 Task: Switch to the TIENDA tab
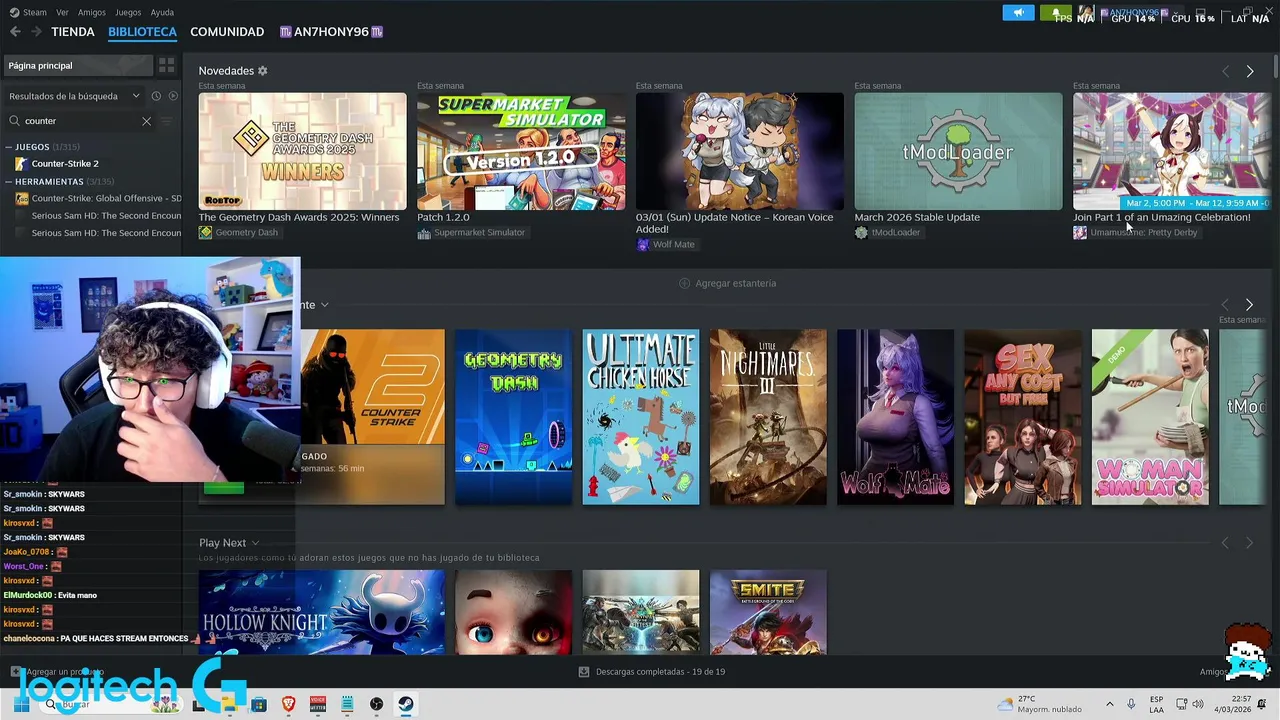73,32
